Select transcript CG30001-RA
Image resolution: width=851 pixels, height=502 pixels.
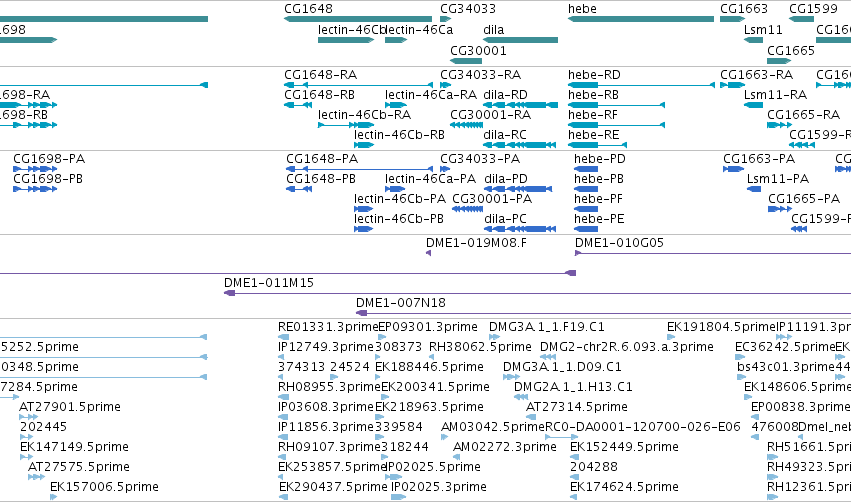coord(491,115)
